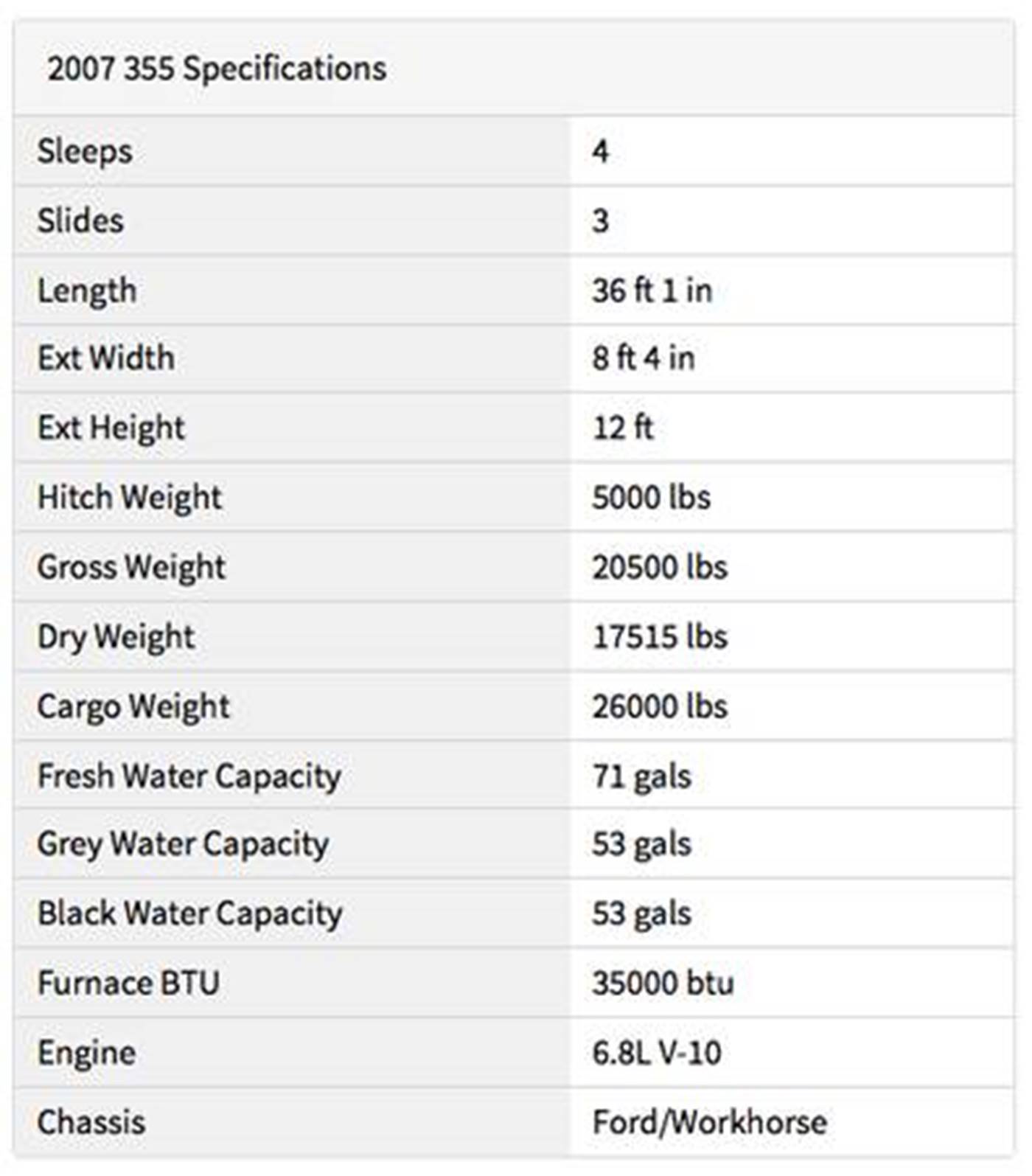
Task: Select the 35000 btu furnace value
Action: (663, 983)
